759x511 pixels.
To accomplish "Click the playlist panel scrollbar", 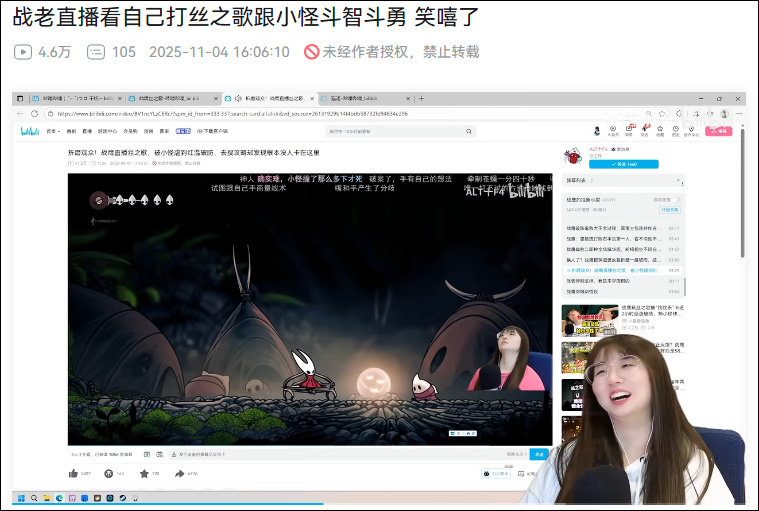I will tap(685, 286).
